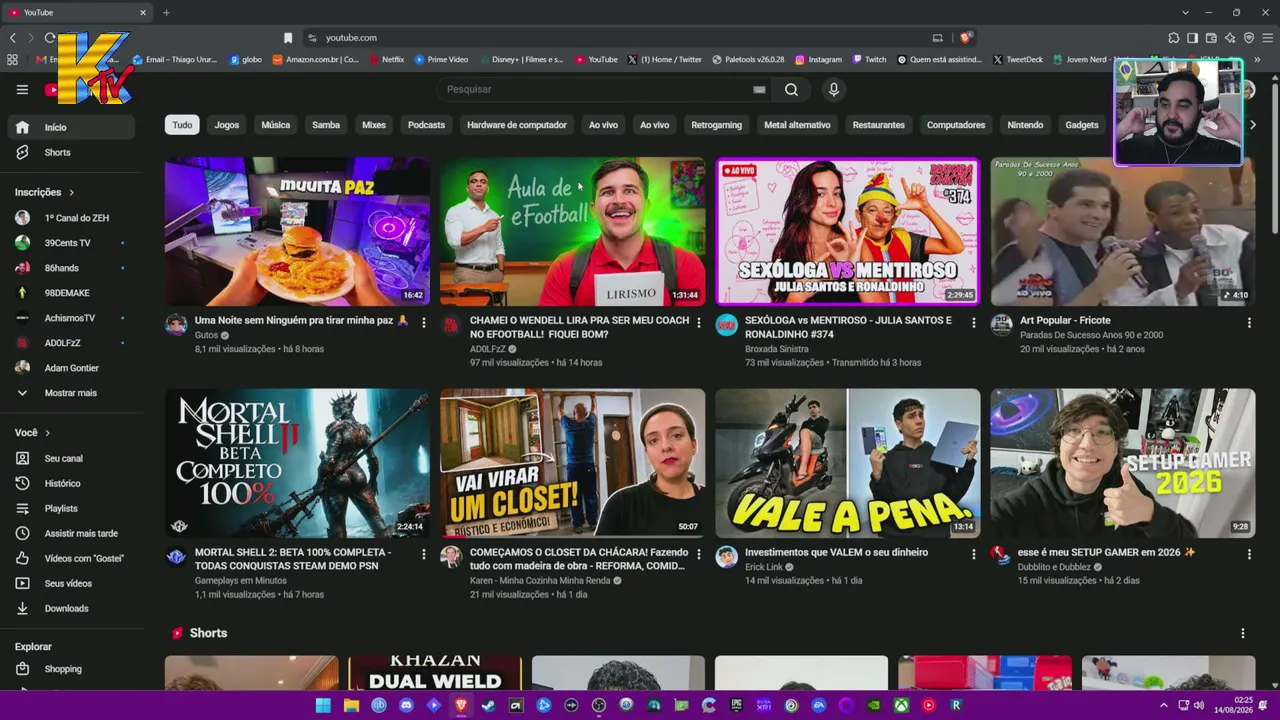This screenshot has width=1280, height=720.
Task: Open Shopping under Explorar
Action: (70, 669)
